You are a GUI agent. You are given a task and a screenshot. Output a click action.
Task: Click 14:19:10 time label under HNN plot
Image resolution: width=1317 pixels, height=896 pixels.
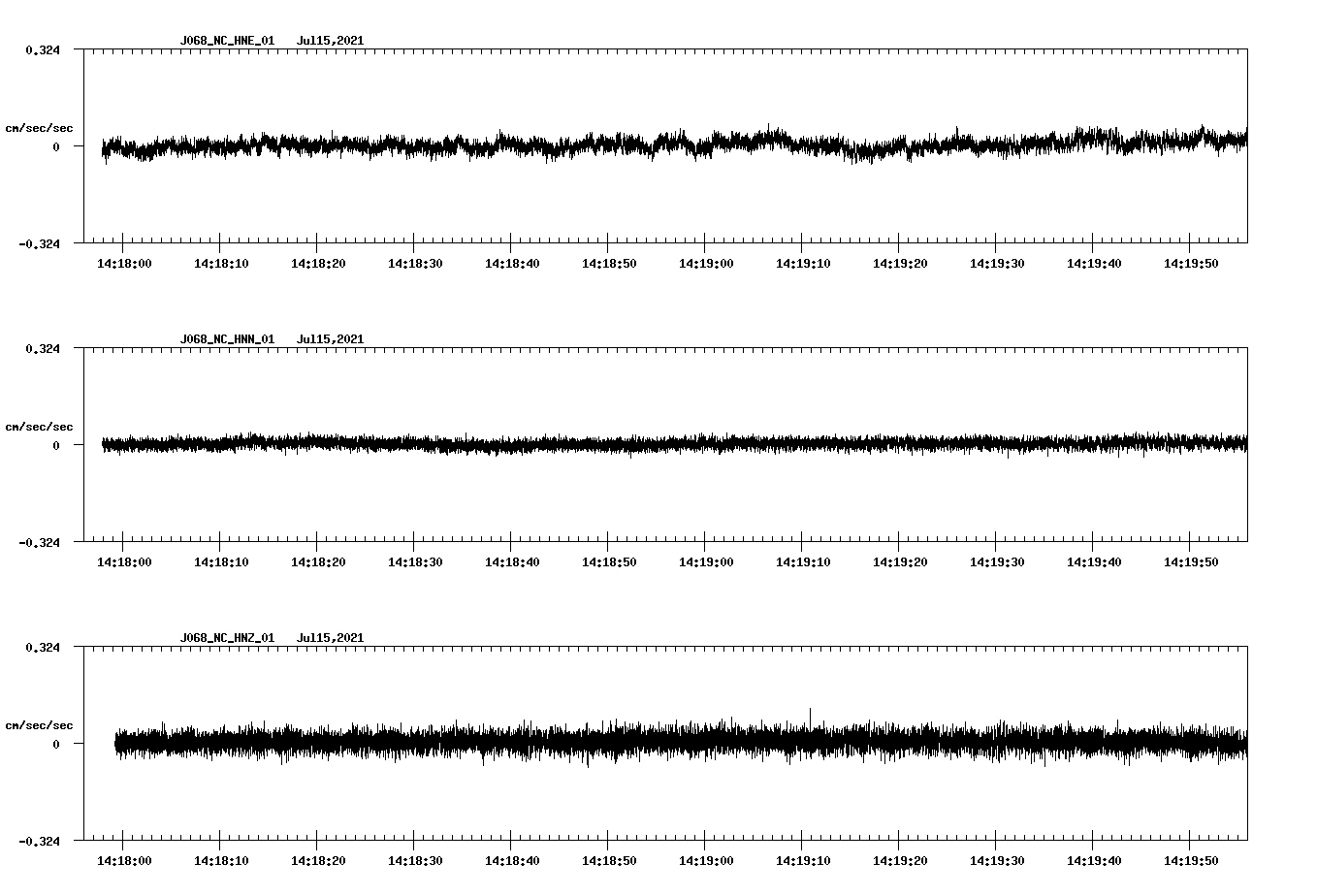803,561
